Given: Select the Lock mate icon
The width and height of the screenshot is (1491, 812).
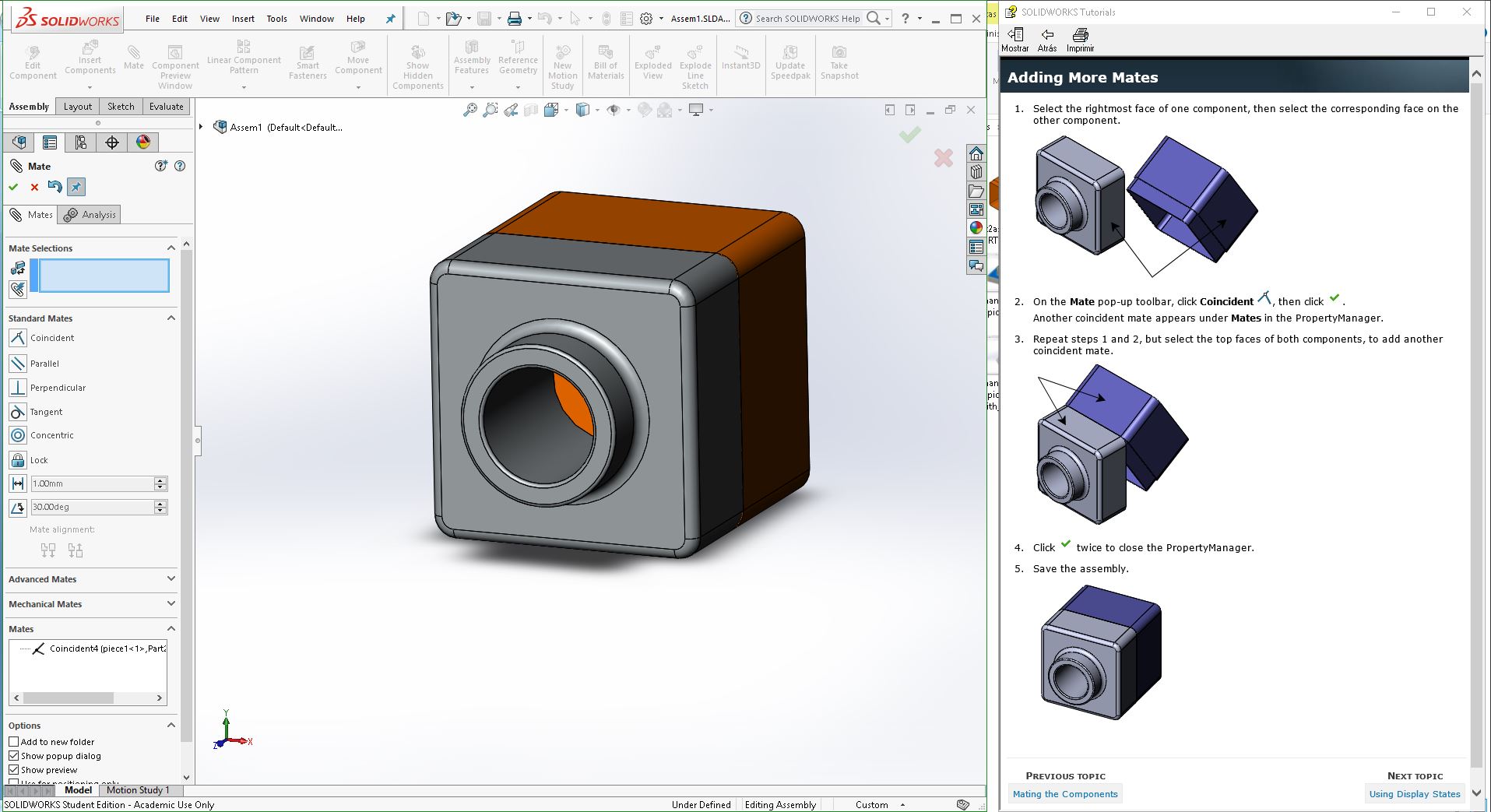Looking at the screenshot, I should 18,459.
